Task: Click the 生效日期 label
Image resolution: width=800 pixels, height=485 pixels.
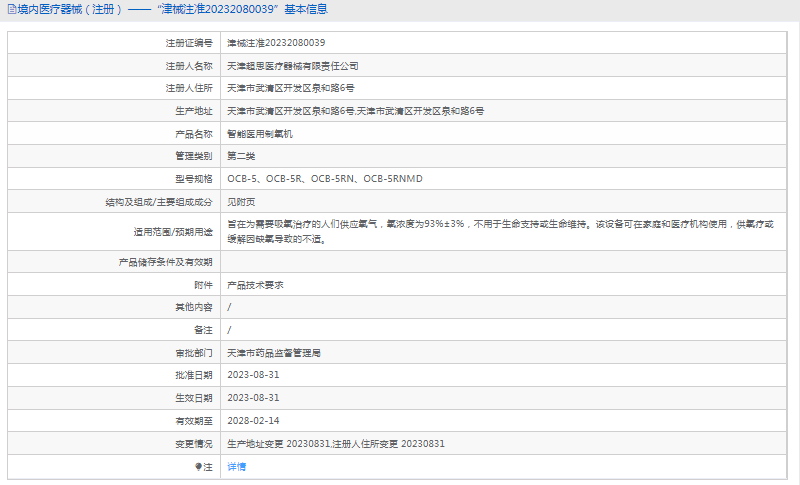Action: (194, 398)
